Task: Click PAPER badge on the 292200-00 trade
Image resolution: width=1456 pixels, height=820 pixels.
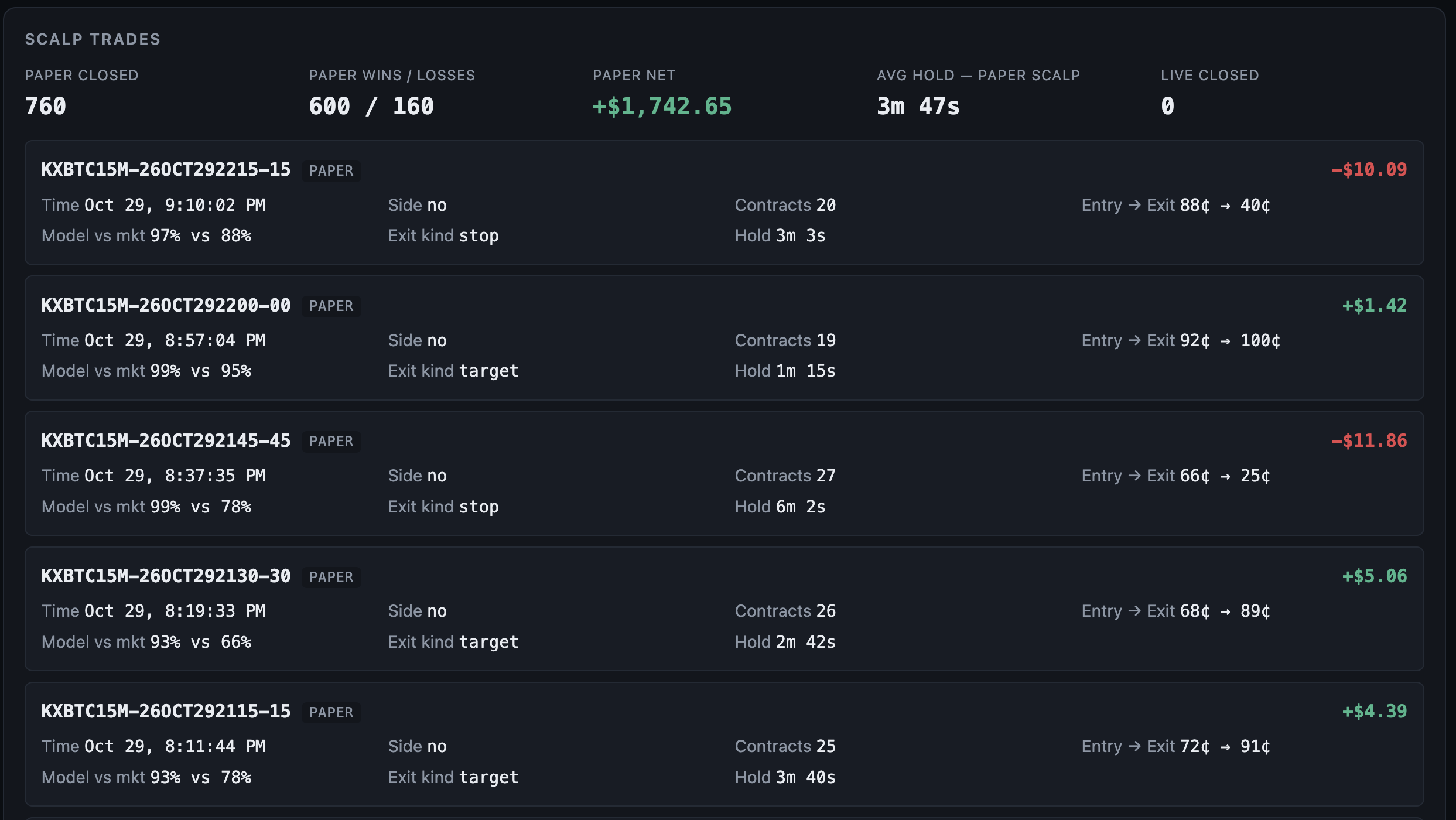Action: [331, 306]
